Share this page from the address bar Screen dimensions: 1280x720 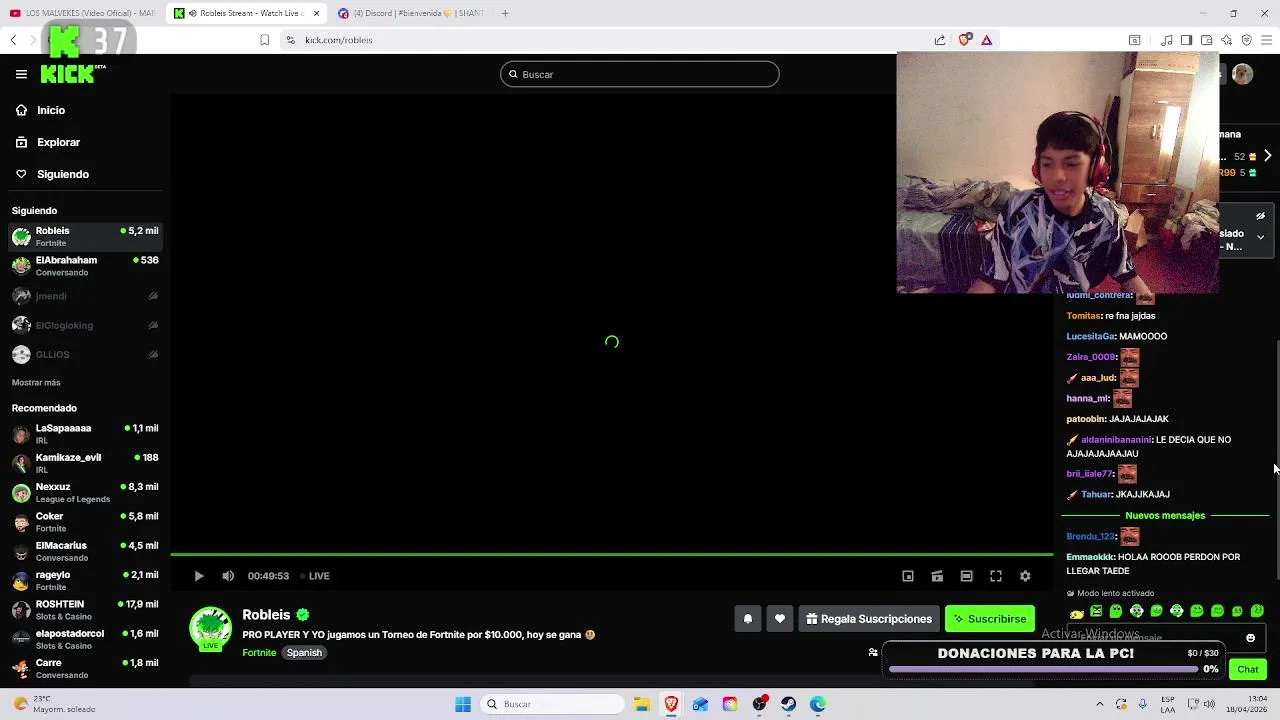940,40
